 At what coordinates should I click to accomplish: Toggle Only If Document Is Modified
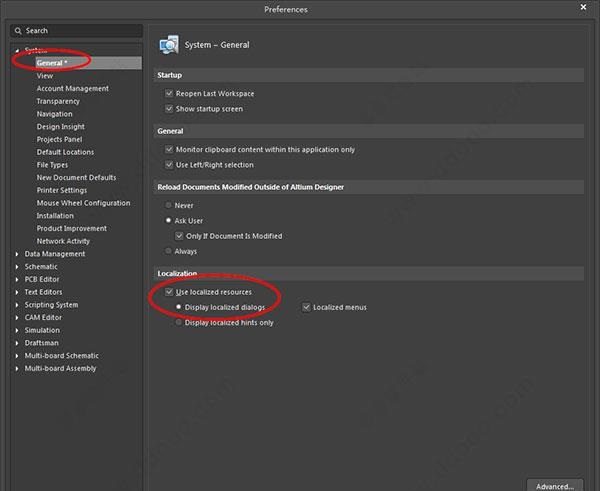[x=179, y=236]
